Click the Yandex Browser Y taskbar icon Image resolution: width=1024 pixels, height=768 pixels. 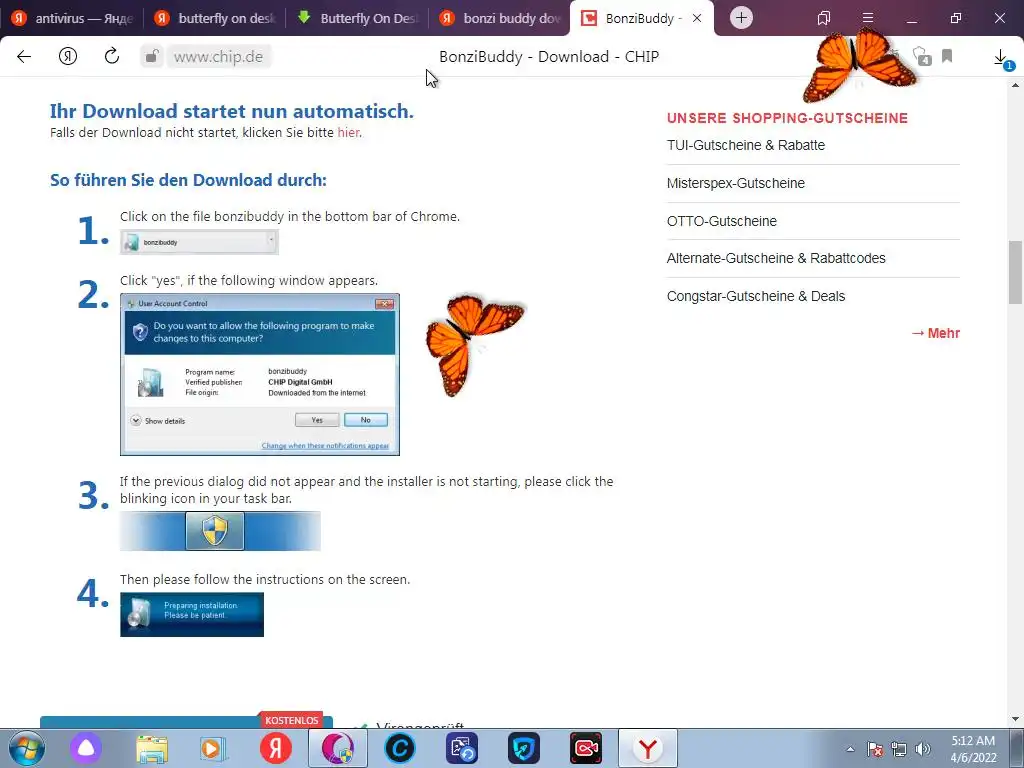click(x=648, y=748)
